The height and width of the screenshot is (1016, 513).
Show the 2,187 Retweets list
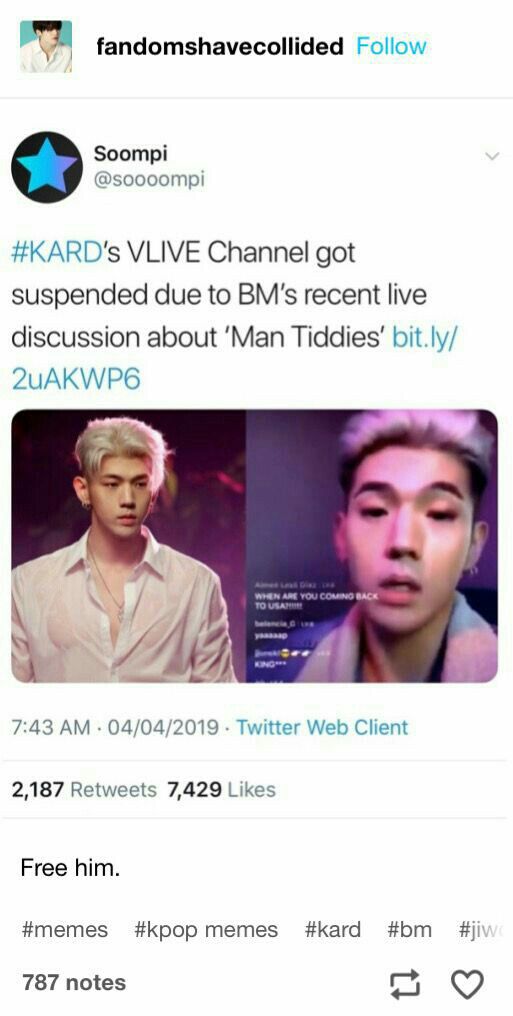pyautogui.click(x=84, y=789)
